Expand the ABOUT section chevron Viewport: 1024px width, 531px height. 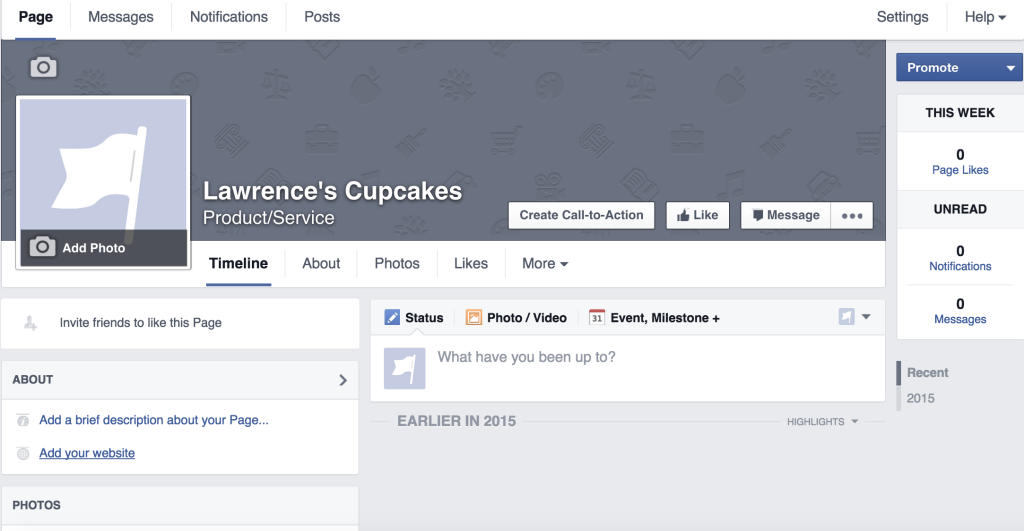(x=343, y=380)
